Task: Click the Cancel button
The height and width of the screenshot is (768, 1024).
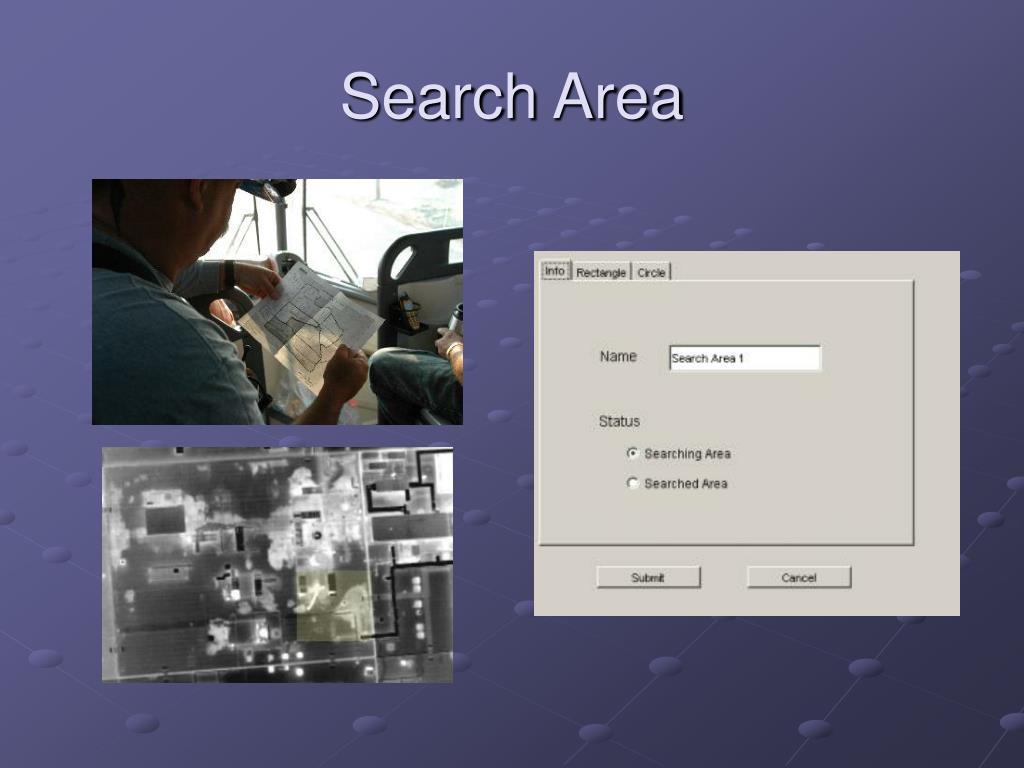Action: [799, 577]
